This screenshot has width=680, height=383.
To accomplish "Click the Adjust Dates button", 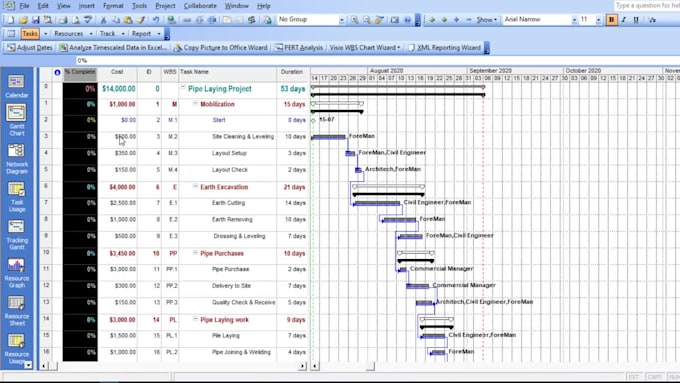I will [x=29, y=48].
